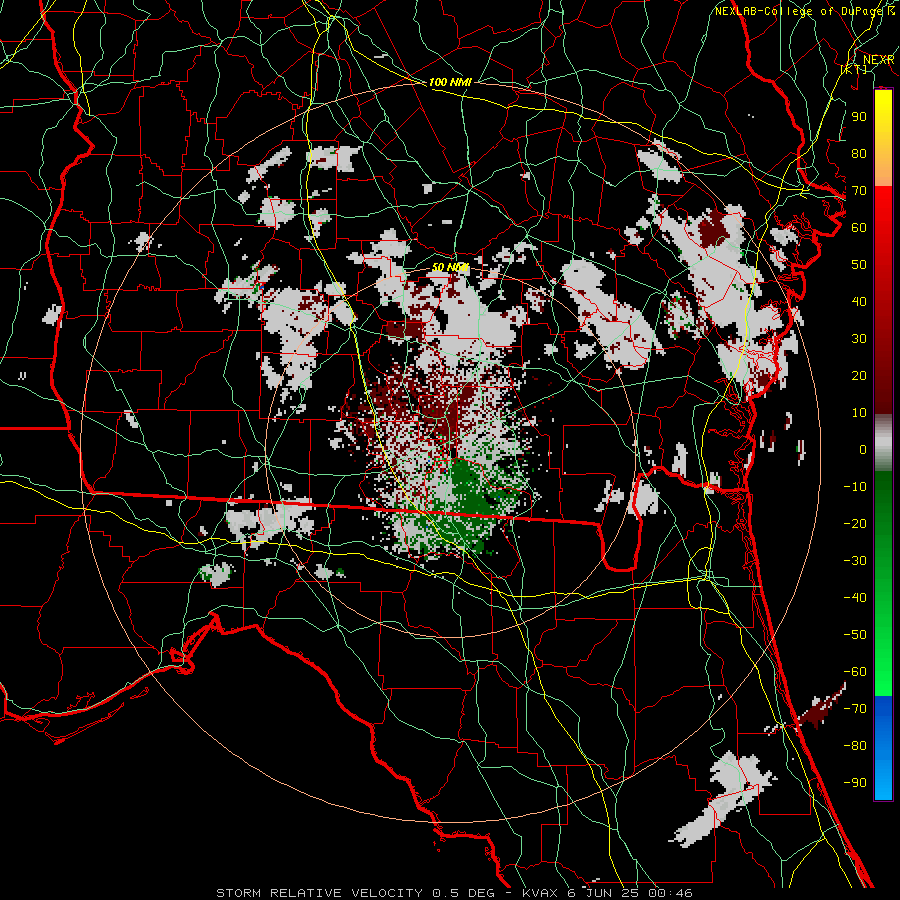900x900 pixels.
Task: Select the 30 value on velocity scale
Action: click(x=859, y=339)
